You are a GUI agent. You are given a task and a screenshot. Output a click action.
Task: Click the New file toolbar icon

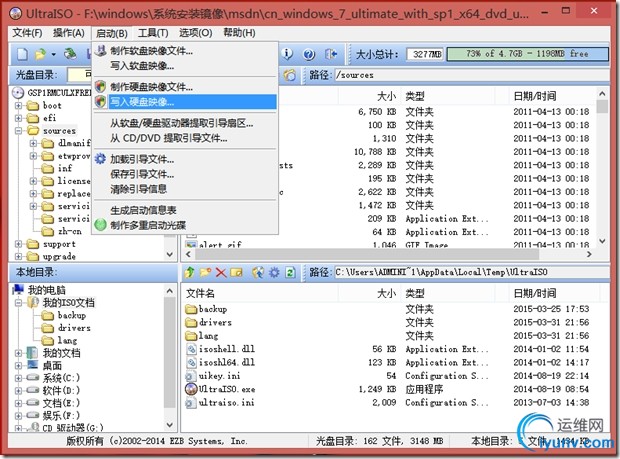click(23, 54)
